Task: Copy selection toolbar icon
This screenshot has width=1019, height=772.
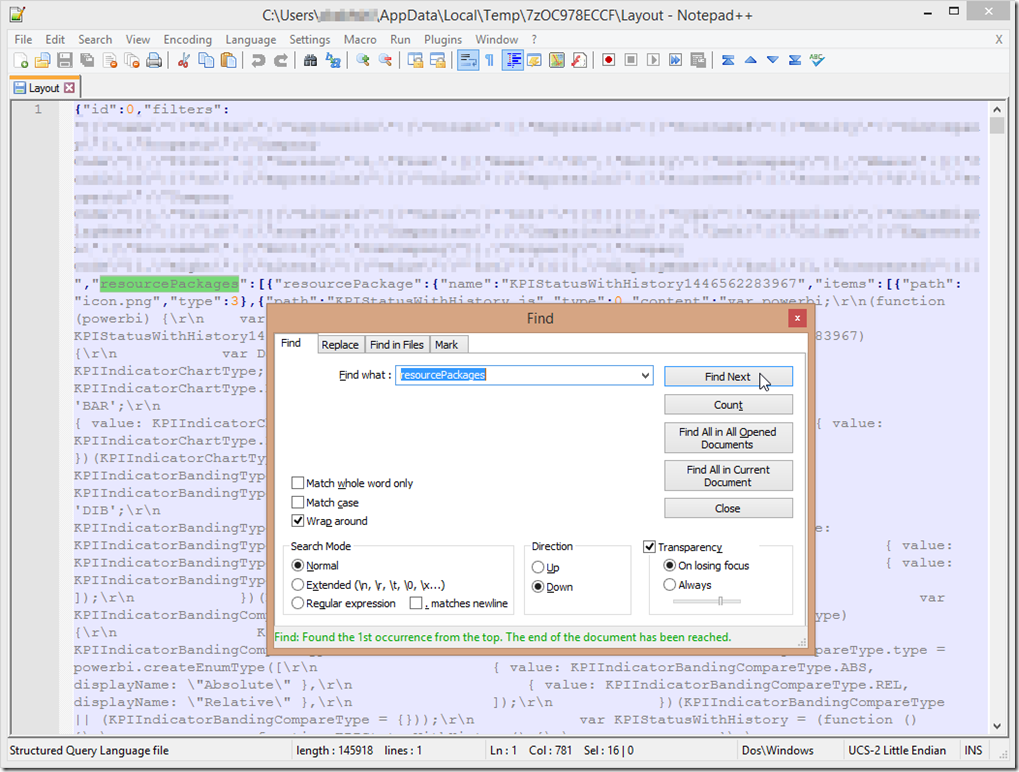Action: (x=206, y=60)
